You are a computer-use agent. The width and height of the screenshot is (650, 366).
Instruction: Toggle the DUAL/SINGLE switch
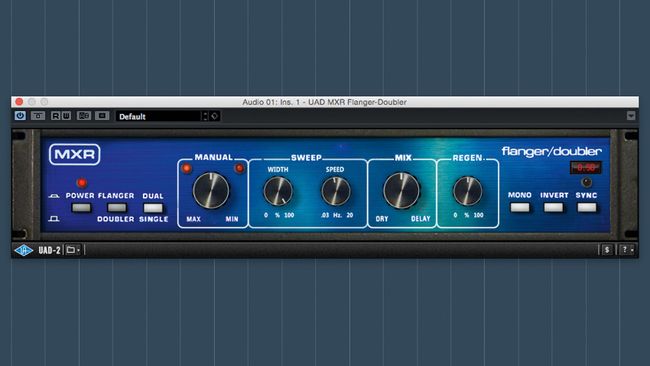tap(153, 207)
